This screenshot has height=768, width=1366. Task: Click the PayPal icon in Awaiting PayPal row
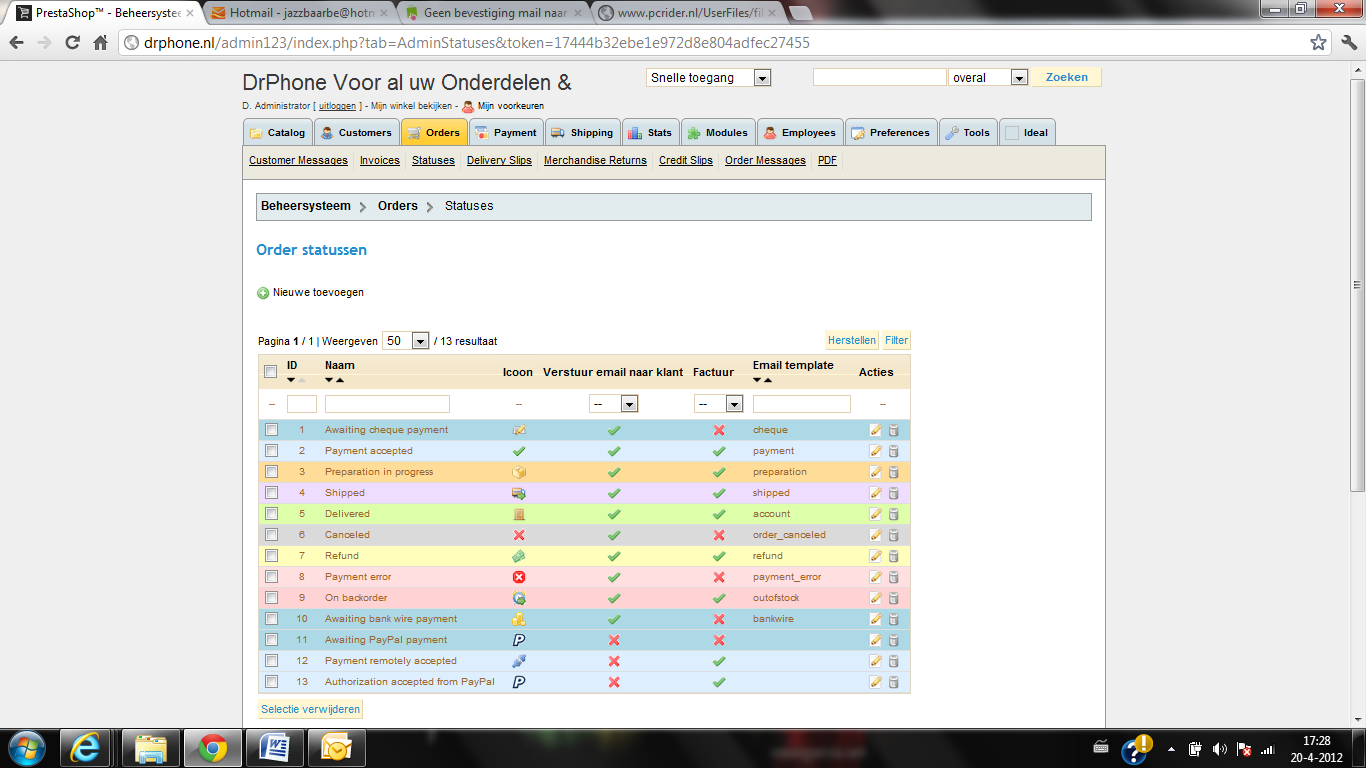[519, 640]
